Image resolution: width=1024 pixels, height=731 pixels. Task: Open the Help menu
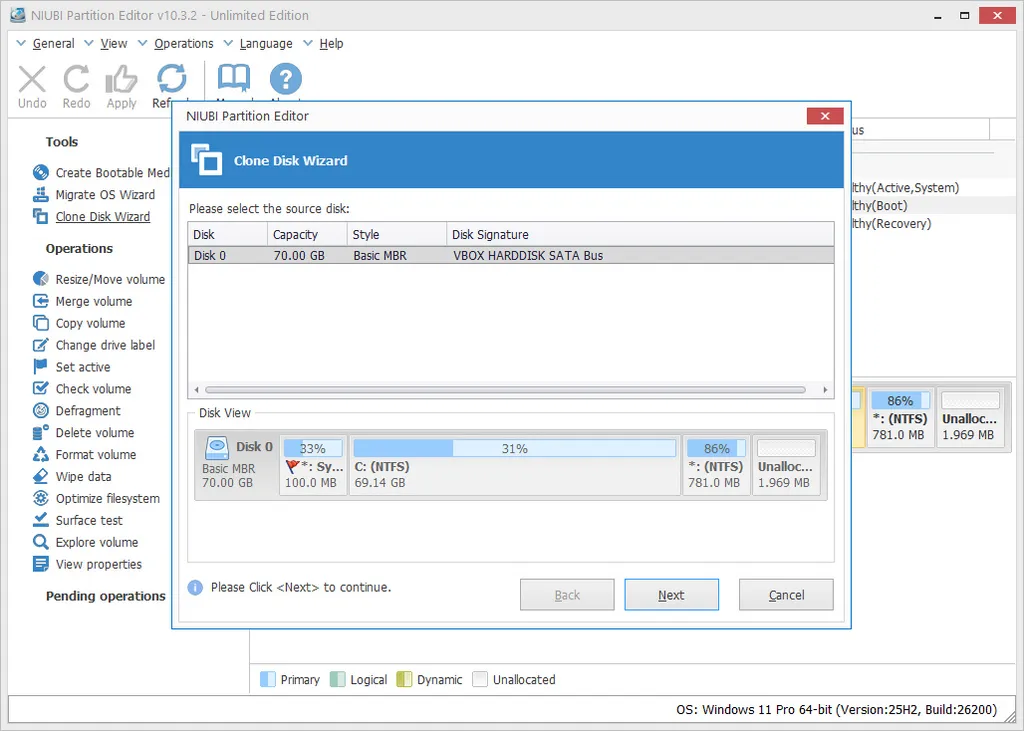[331, 43]
